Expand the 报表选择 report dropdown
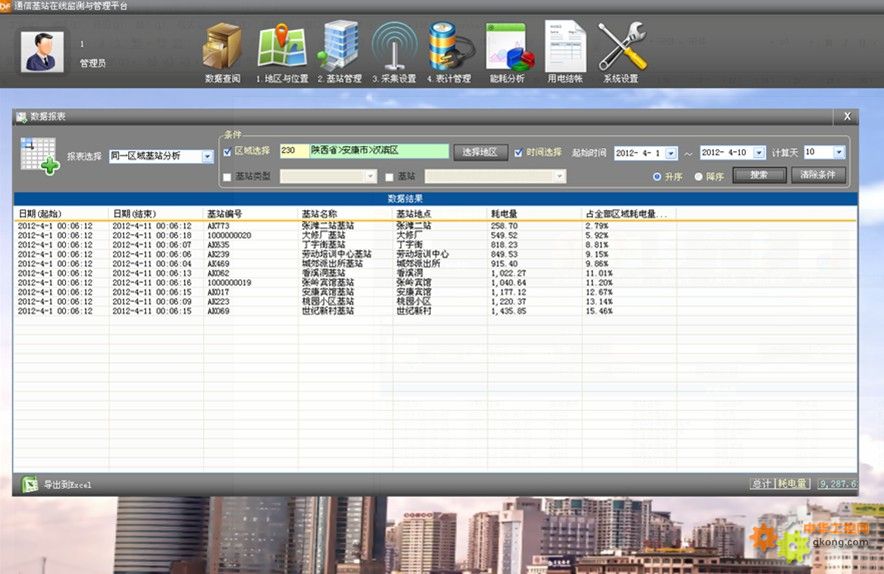Viewport: 884px width, 574px height. pos(207,156)
